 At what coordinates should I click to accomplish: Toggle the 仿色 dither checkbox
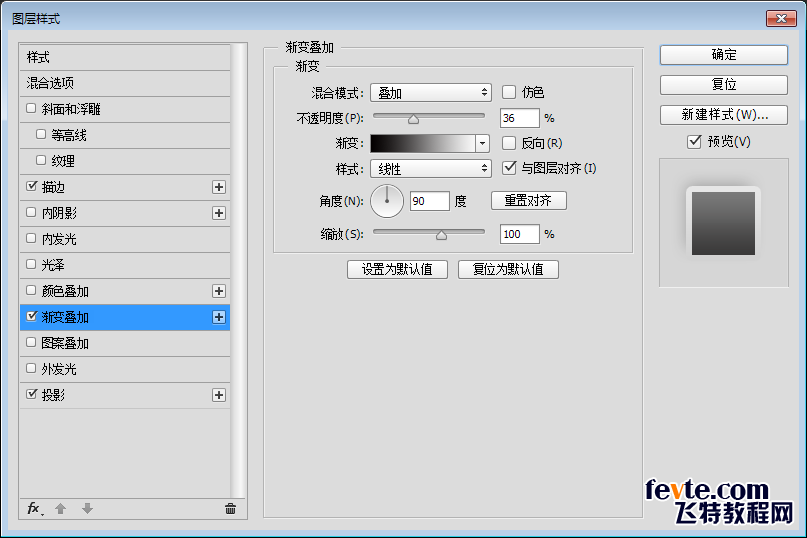508,92
